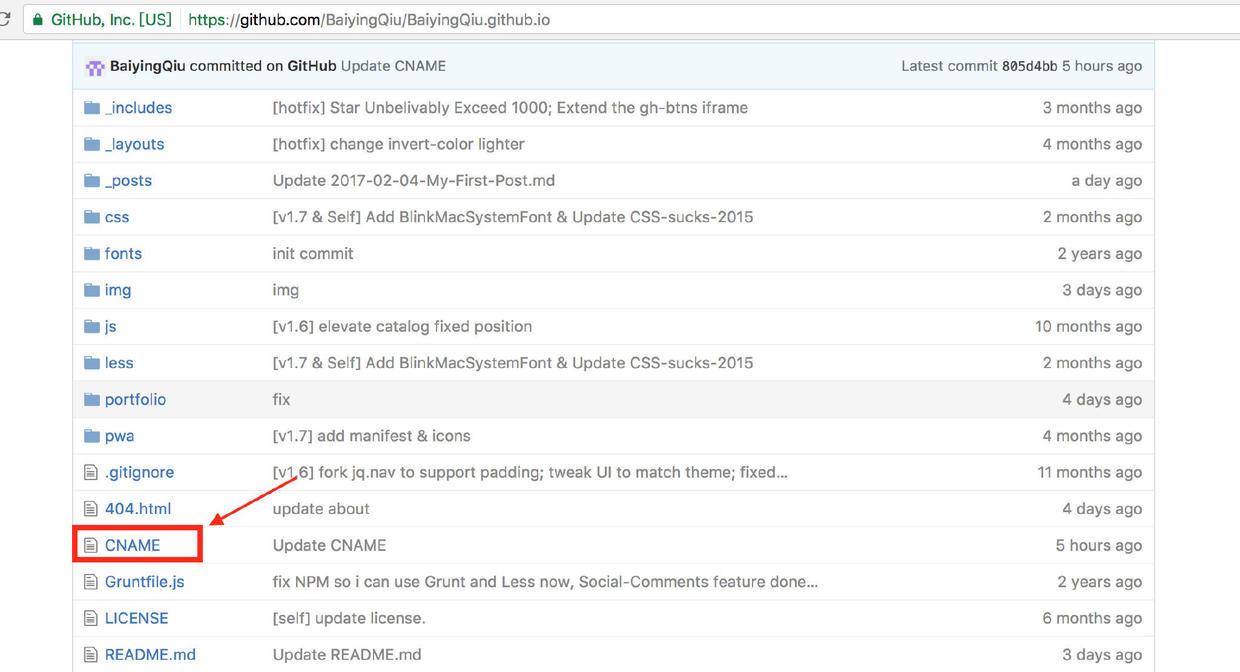Open the Gruntfile.js file
This screenshot has height=672, width=1240.
point(142,581)
